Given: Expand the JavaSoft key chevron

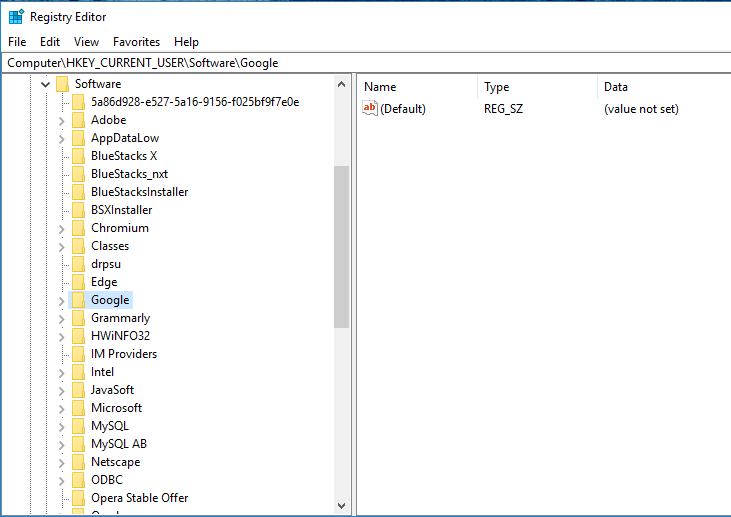Looking at the screenshot, I should tap(61, 390).
